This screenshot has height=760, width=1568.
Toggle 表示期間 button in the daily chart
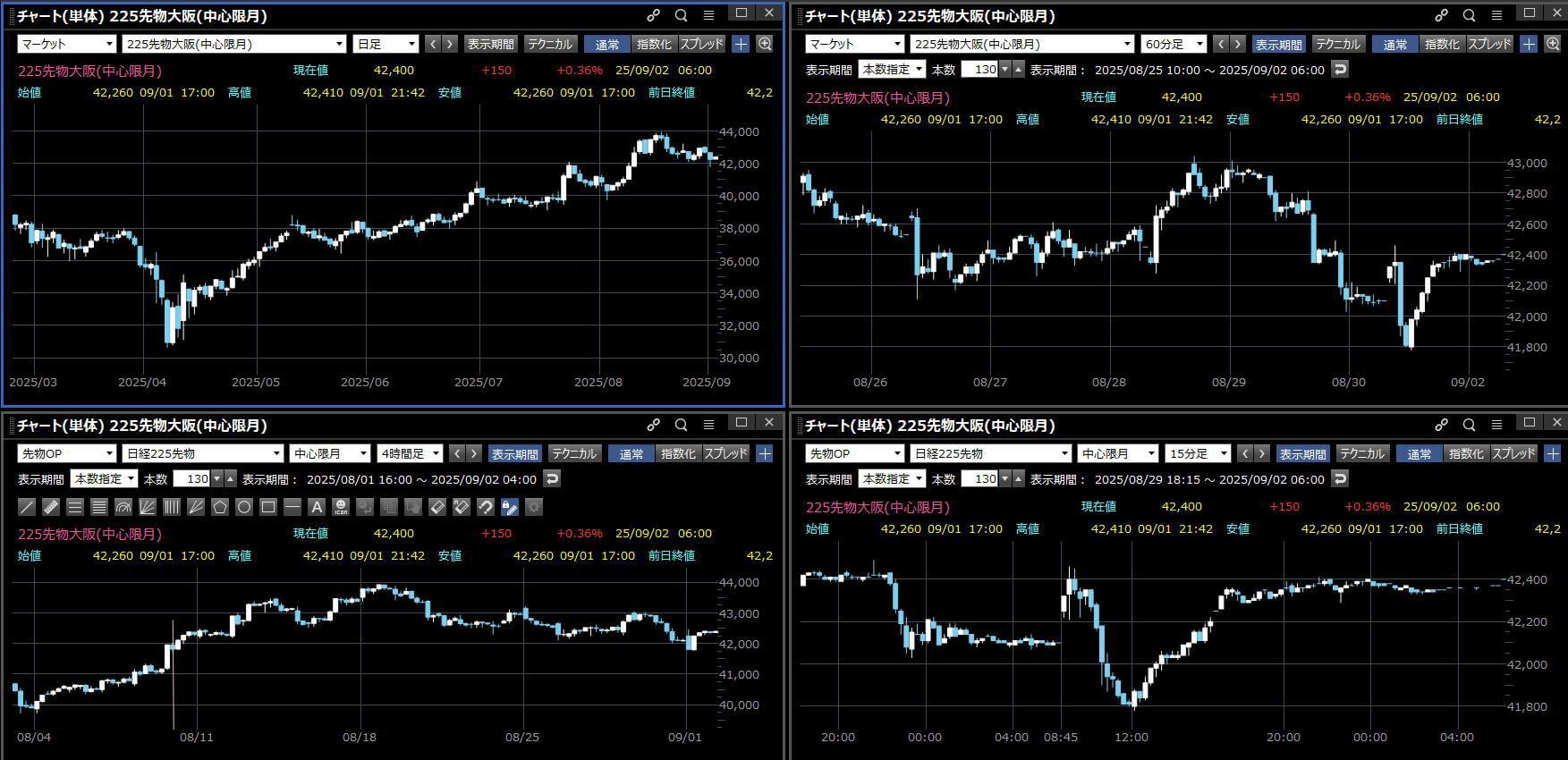click(490, 44)
